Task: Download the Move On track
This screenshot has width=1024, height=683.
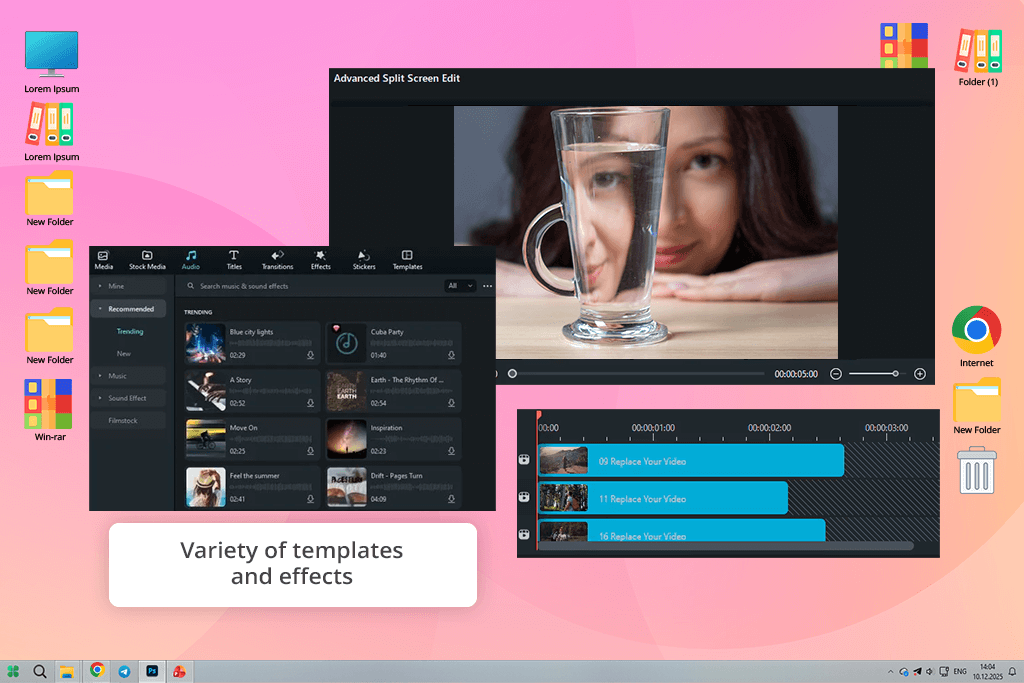Action: [310, 451]
